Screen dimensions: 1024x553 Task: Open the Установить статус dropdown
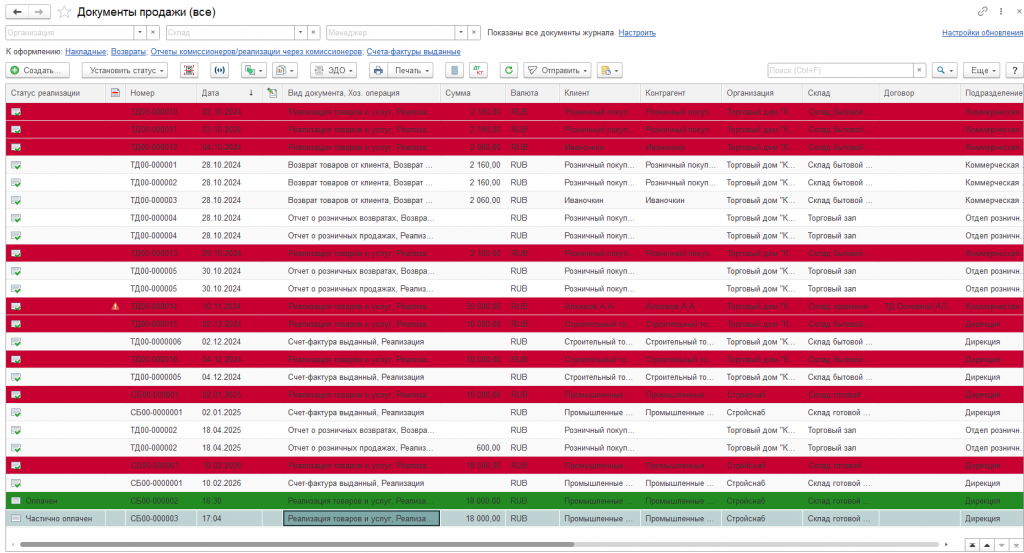[125, 71]
